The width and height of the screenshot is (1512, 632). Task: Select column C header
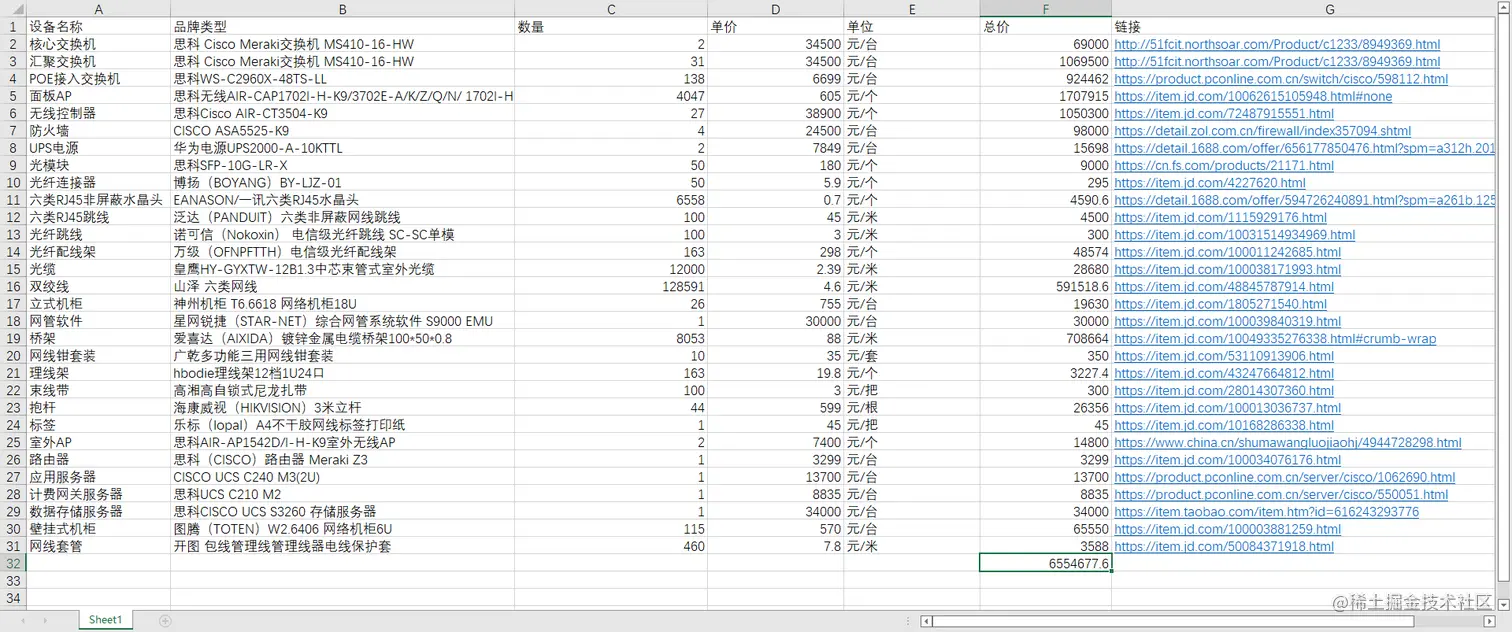611,9
